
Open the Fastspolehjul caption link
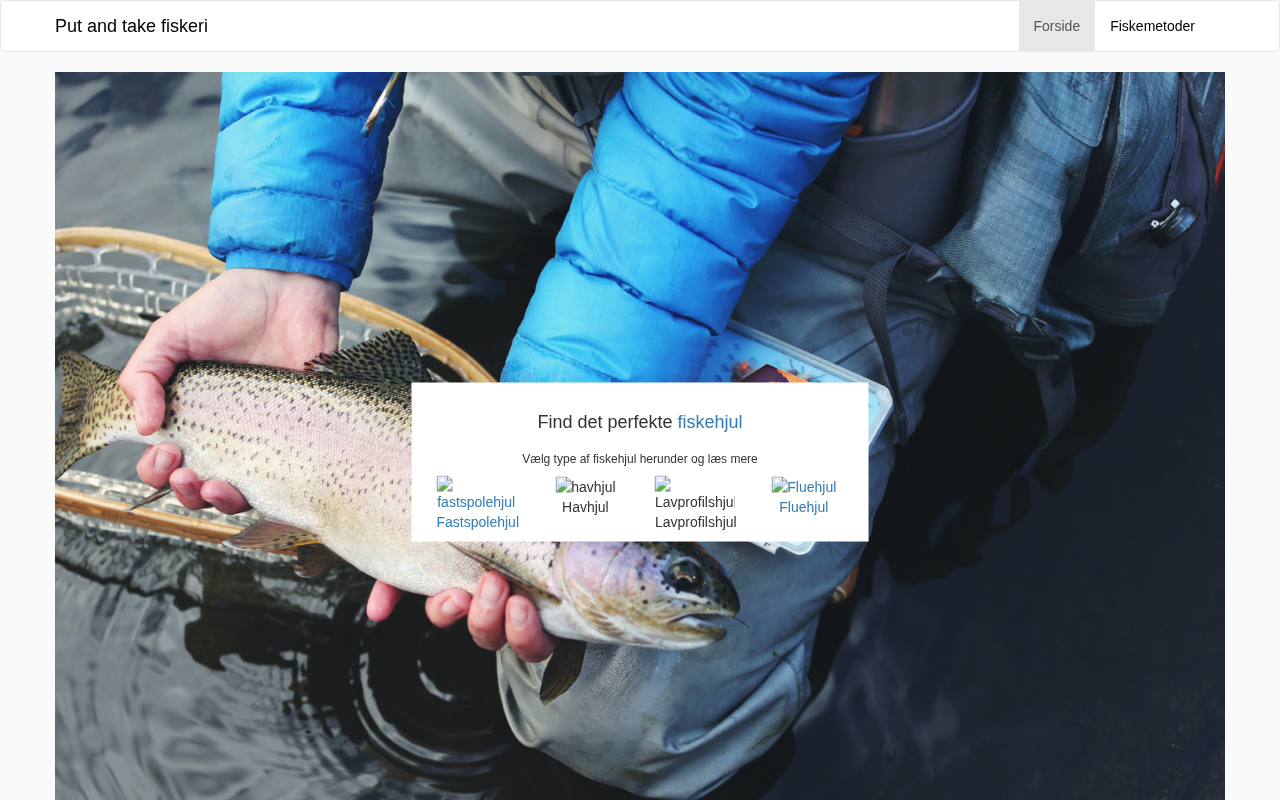click(x=478, y=522)
